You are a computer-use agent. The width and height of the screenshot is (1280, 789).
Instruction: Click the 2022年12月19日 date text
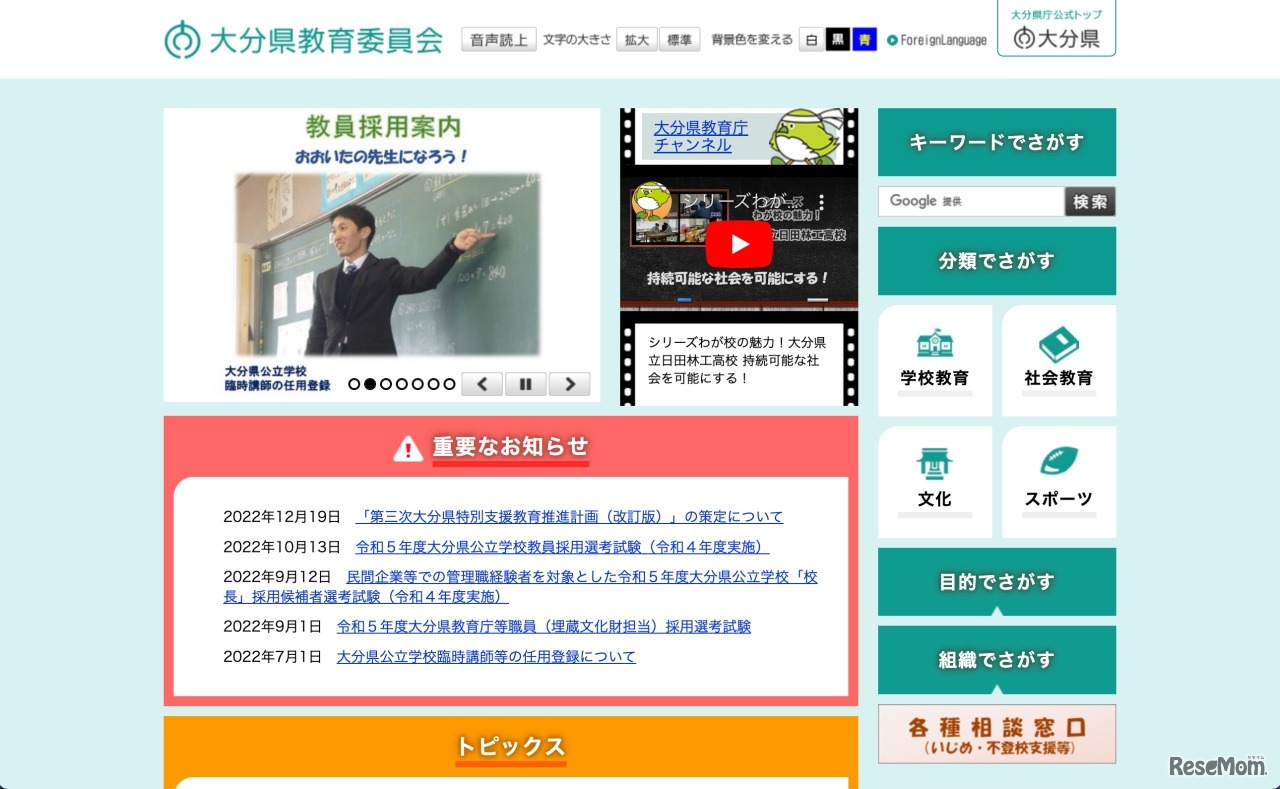pos(282,517)
